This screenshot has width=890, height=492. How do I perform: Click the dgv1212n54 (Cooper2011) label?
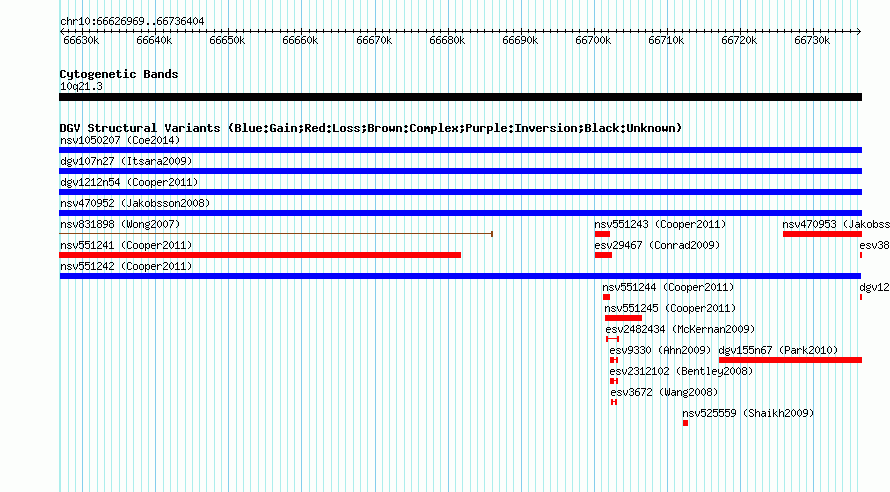pos(129,182)
